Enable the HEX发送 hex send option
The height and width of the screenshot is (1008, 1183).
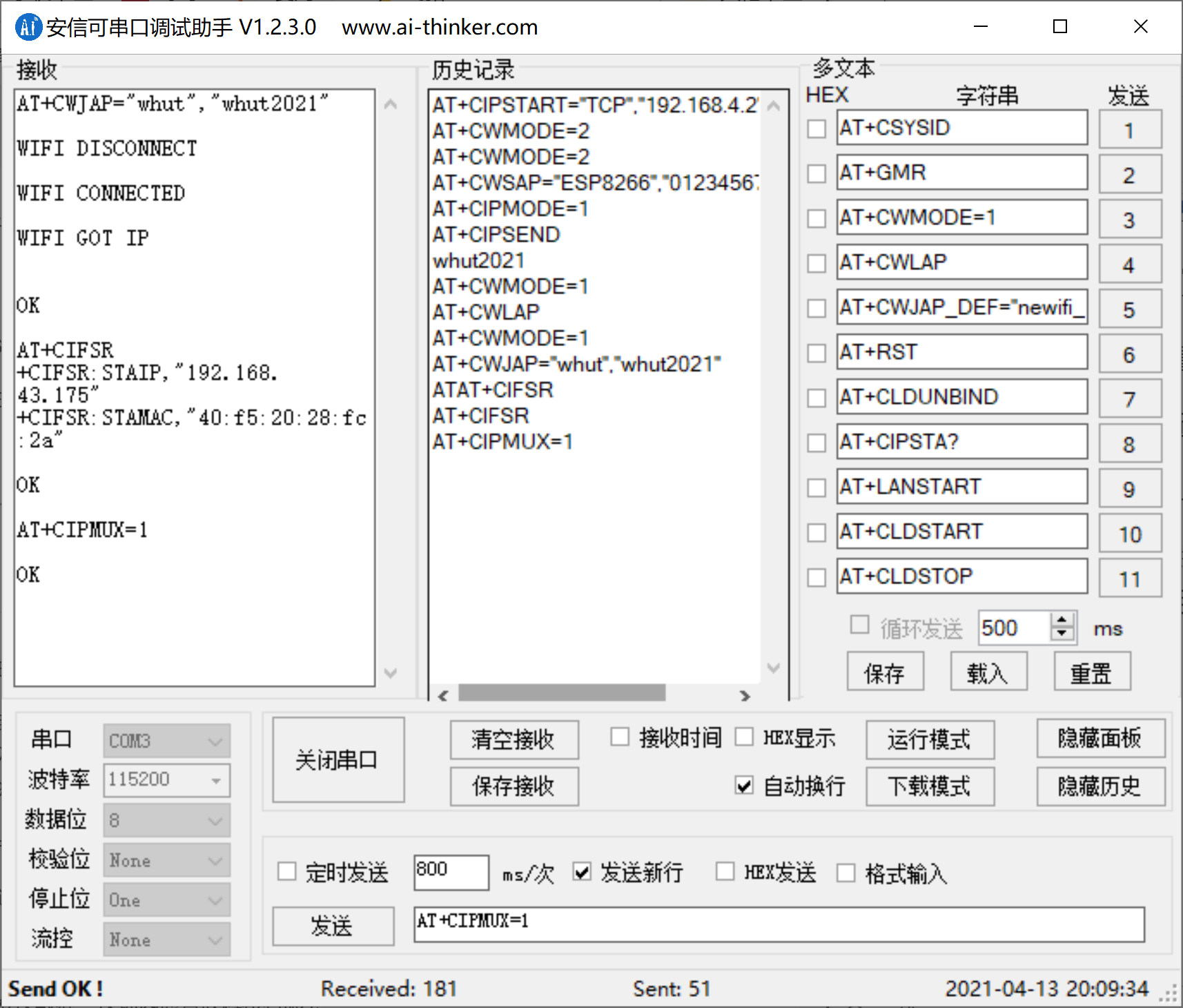[725, 872]
